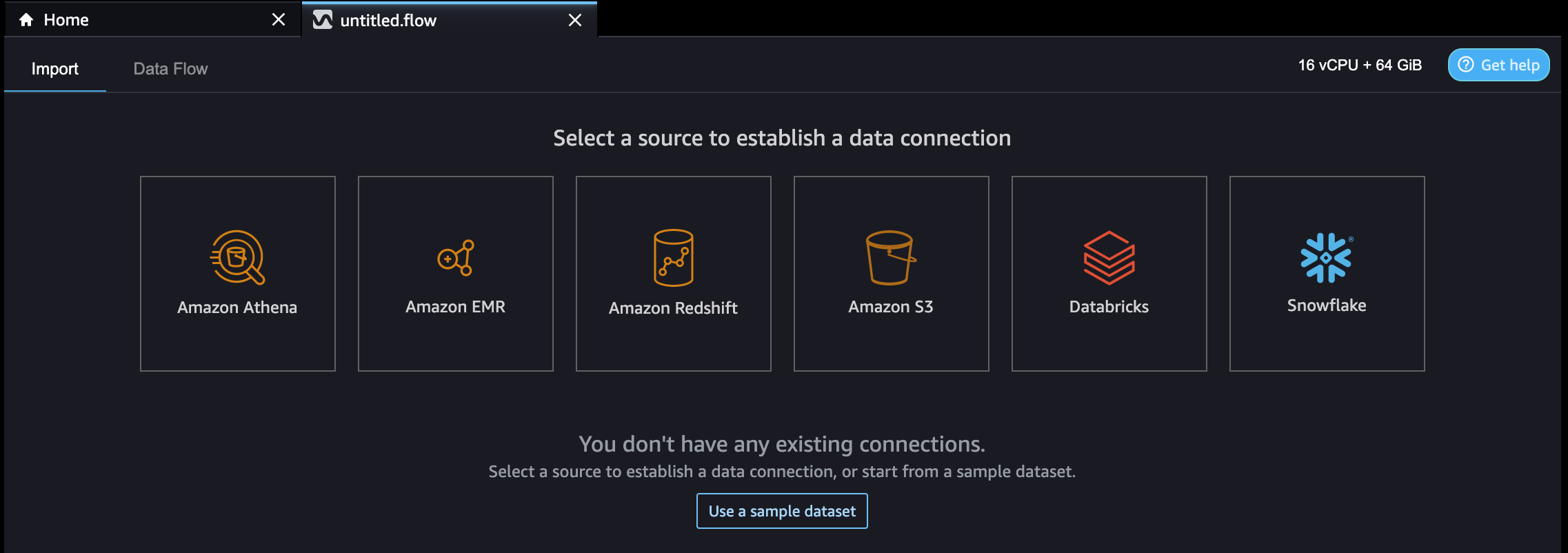This screenshot has height=553, width=1568.
Task: Select the Databricks data source
Action: click(x=1109, y=273)
